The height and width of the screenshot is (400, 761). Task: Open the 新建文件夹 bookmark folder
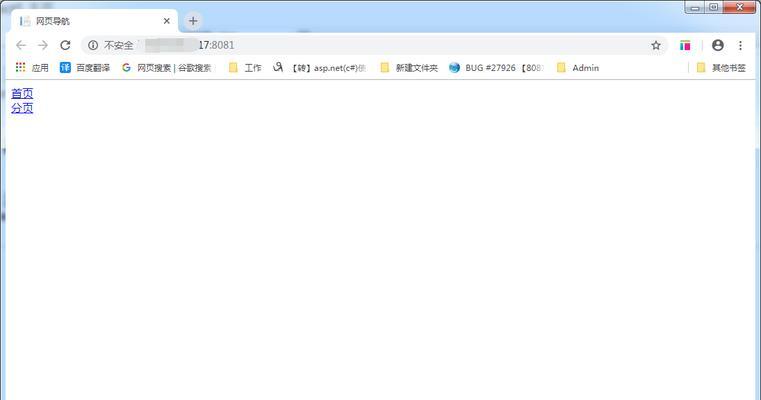tap(409, 68)
